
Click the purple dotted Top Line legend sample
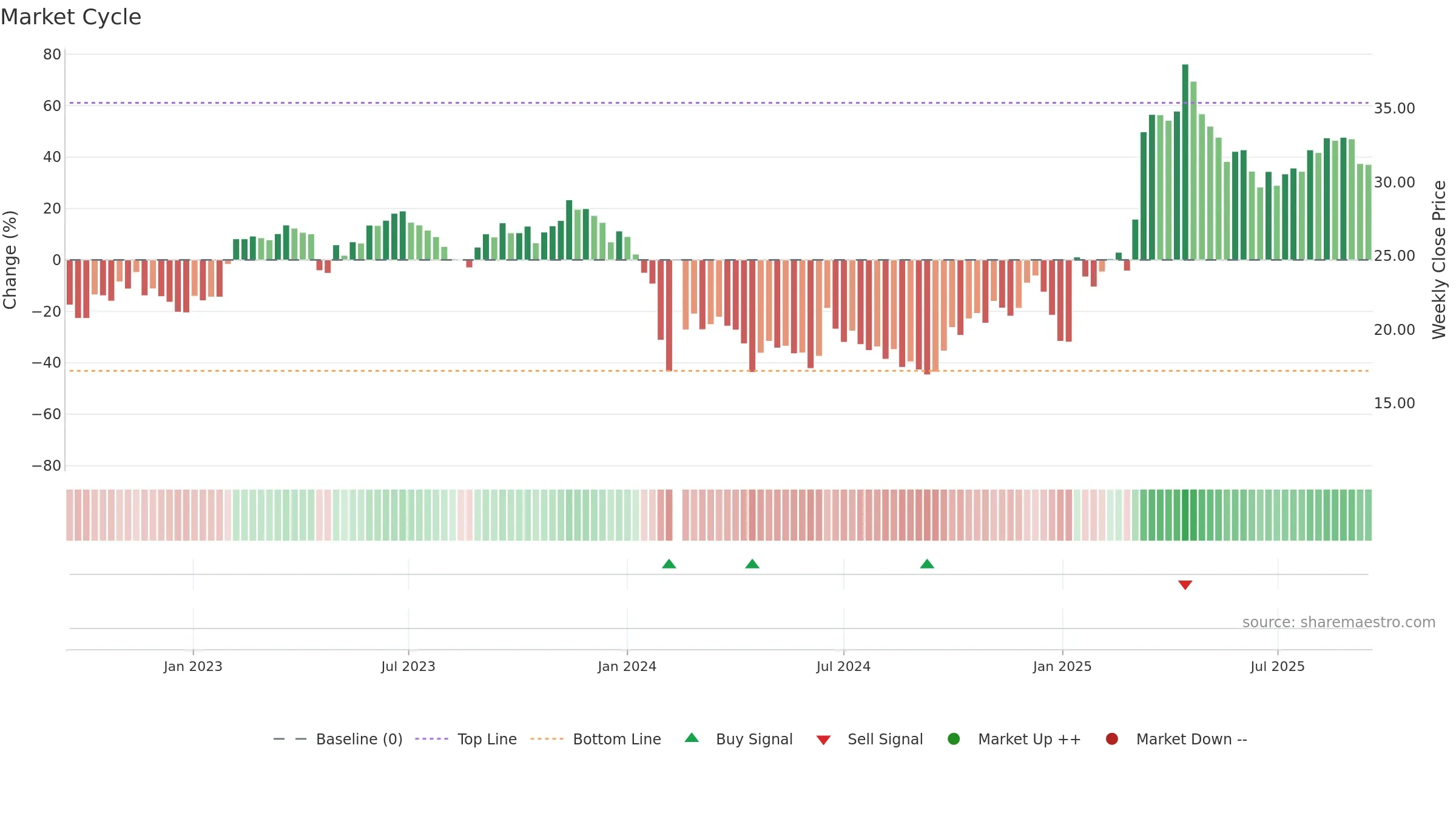(x=431, y=739)
